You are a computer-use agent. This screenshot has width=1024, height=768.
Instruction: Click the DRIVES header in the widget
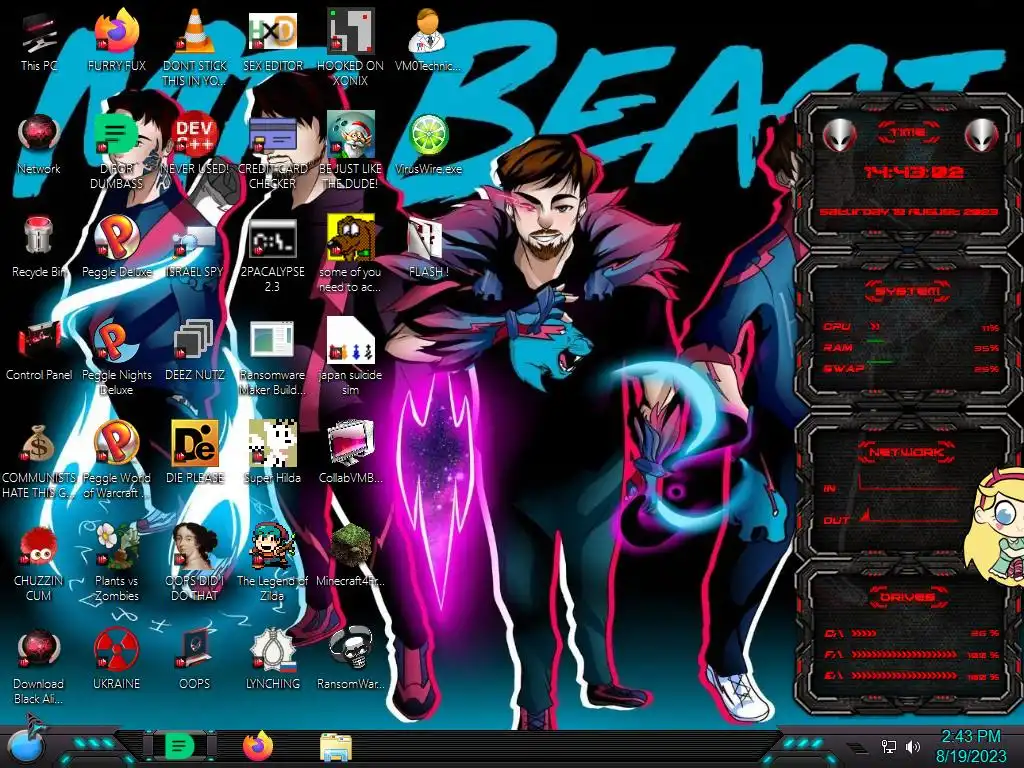907,597
